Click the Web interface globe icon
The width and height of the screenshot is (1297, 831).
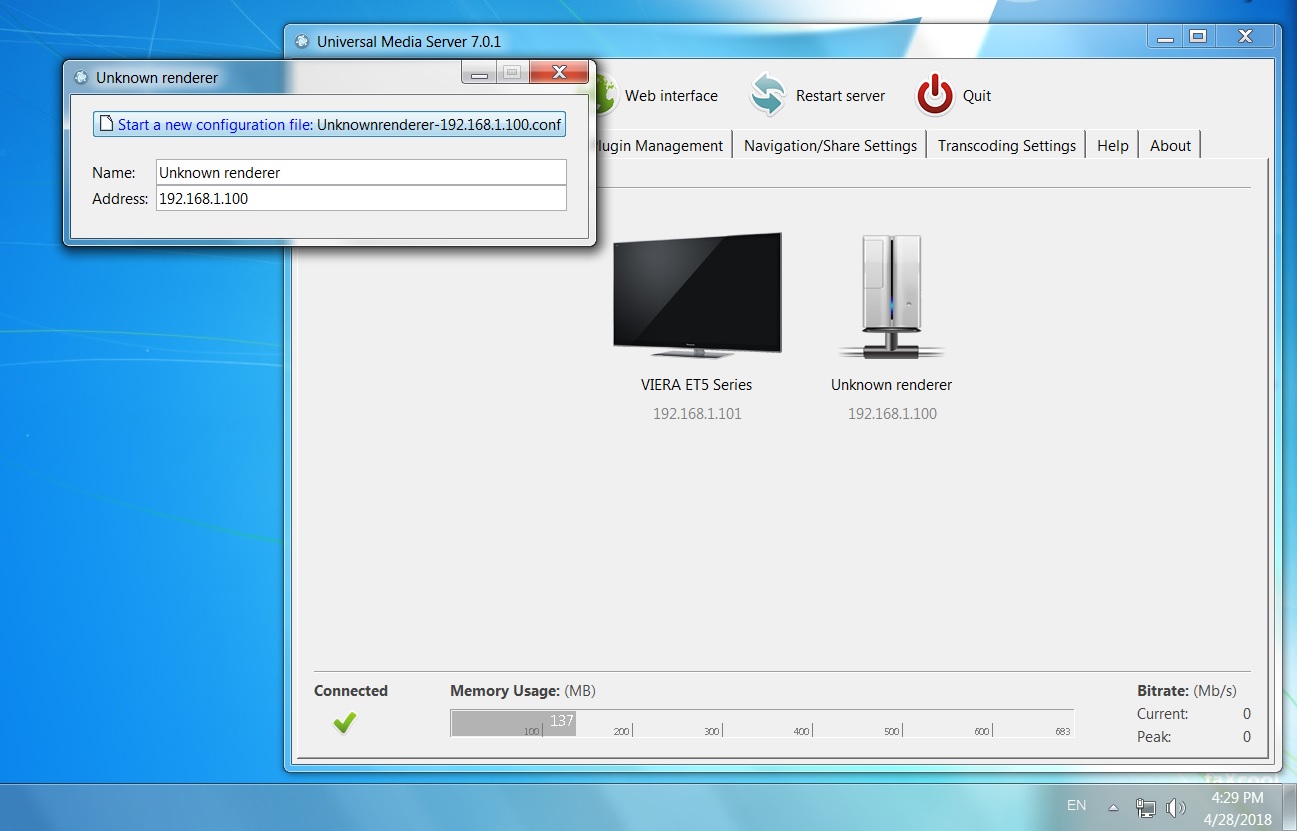[602, 97]
